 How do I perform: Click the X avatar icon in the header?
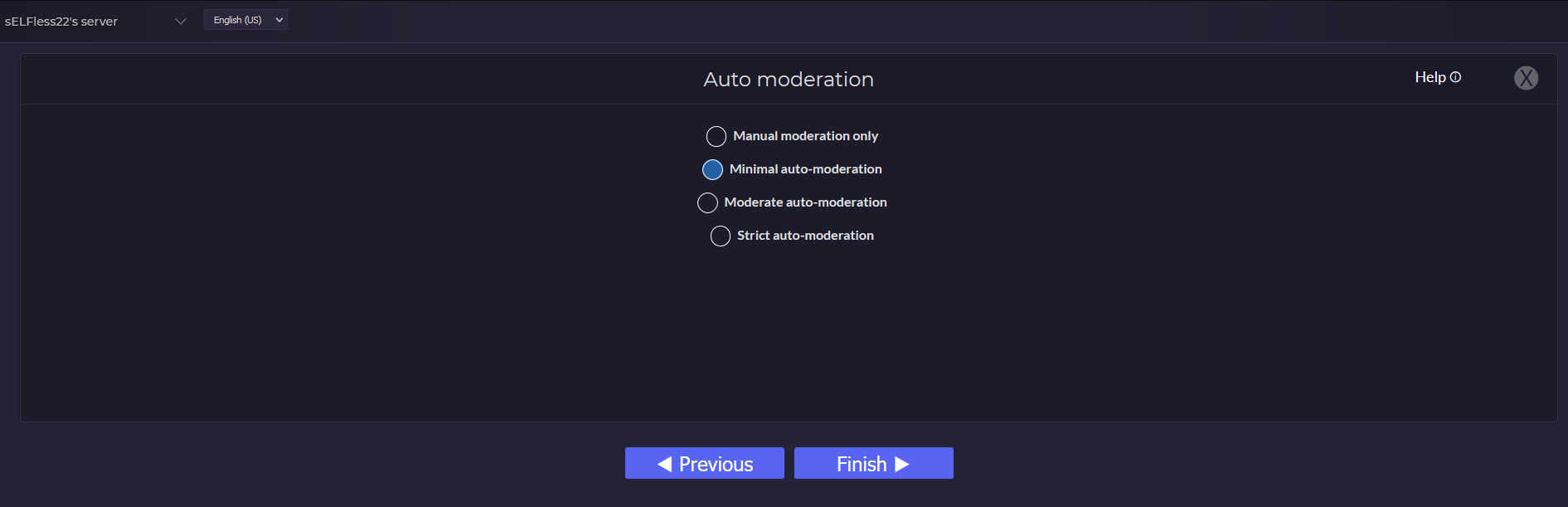1526,78
